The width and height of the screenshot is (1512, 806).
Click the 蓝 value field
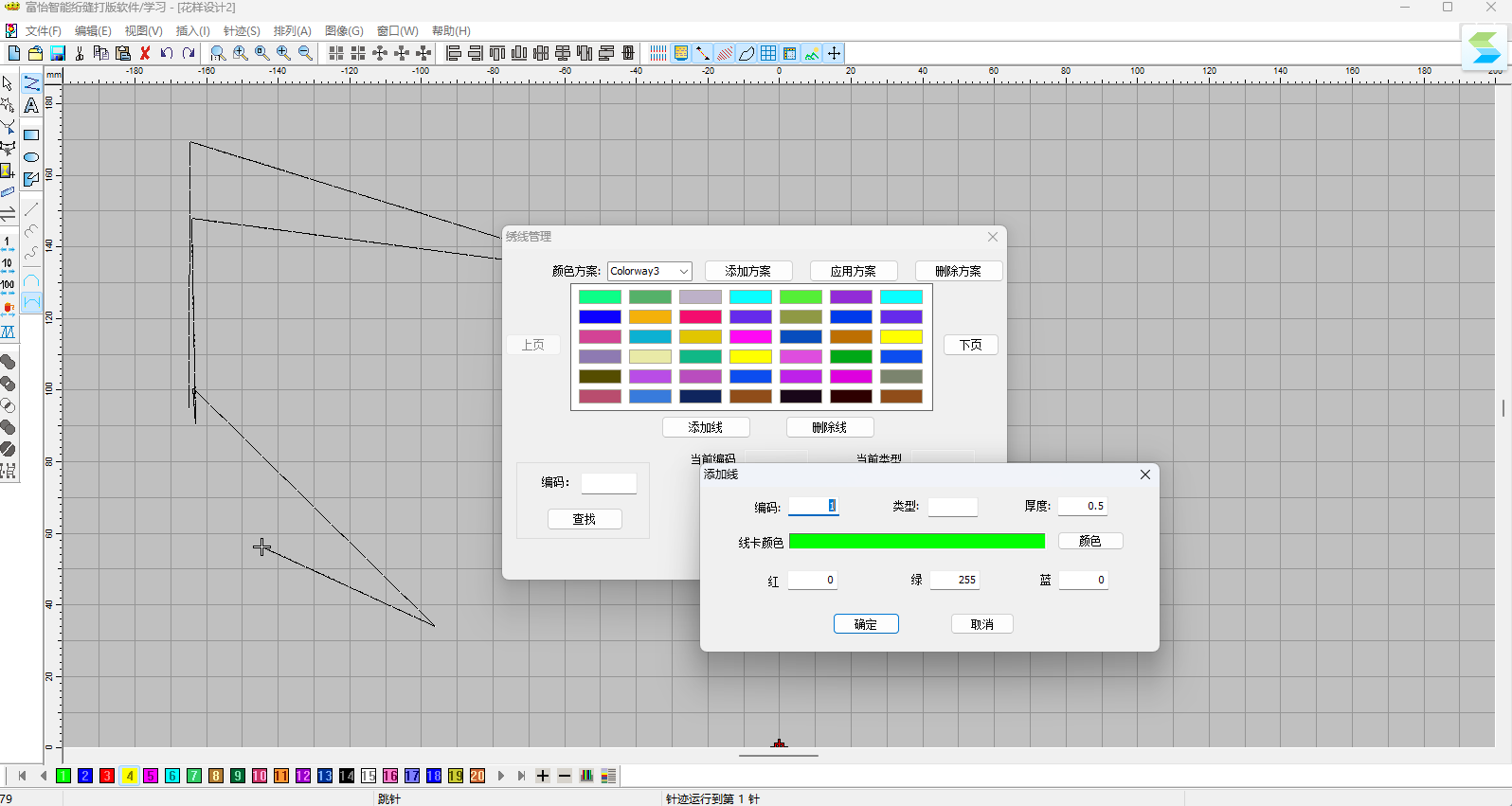click(x=1083, y=580)
